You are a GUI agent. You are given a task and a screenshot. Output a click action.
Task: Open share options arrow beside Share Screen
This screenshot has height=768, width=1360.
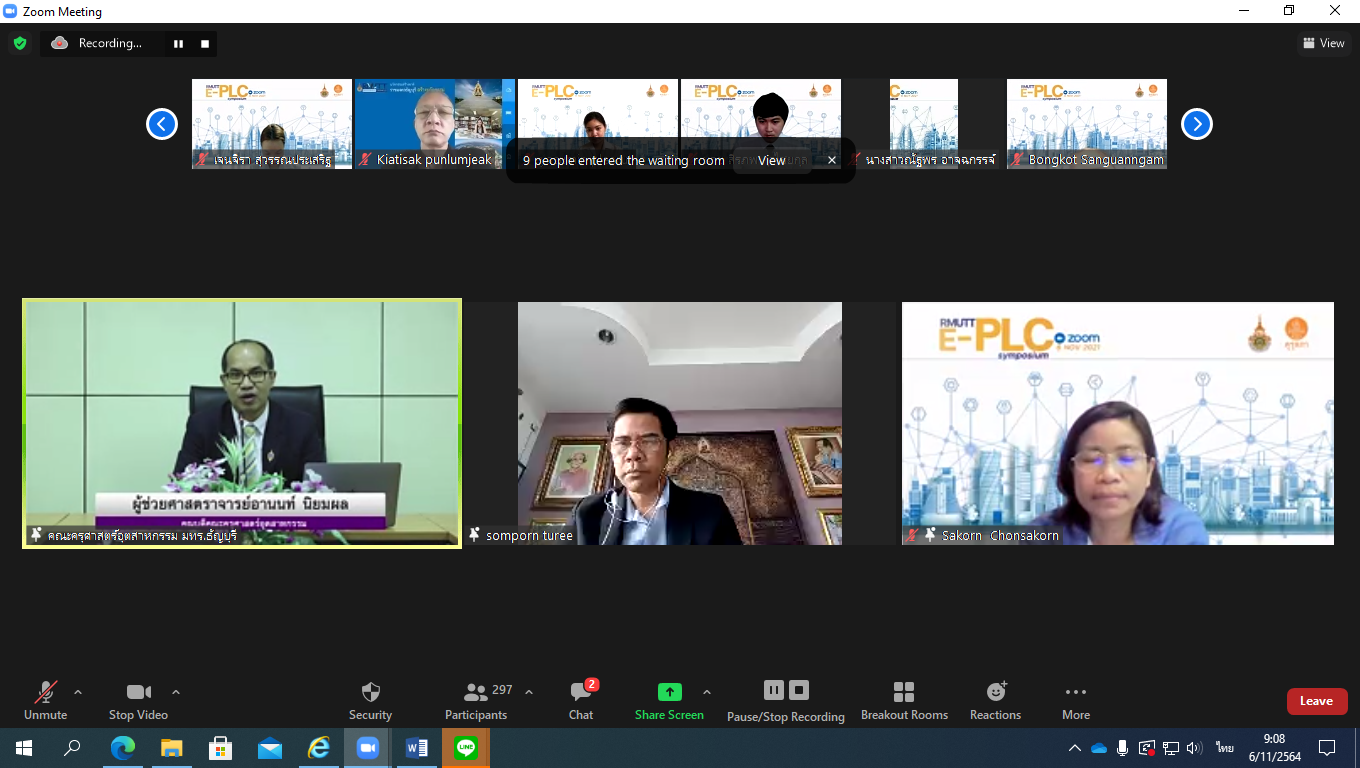click(x=707, y=692)
